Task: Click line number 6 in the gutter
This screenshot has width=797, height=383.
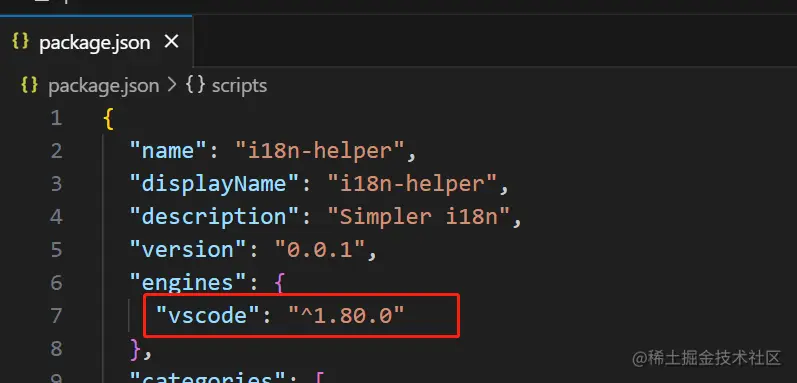Action: click(x=56, y=282)
